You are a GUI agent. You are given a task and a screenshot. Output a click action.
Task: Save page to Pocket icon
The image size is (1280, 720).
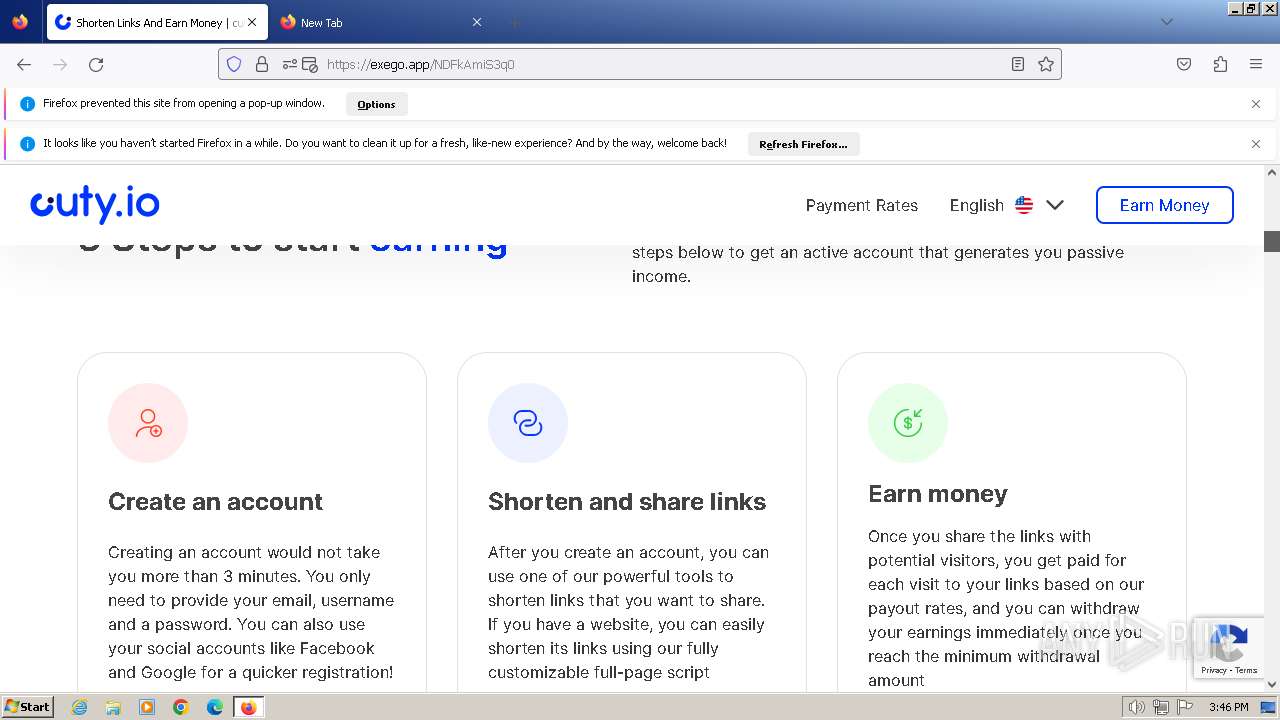(1184, 64)
